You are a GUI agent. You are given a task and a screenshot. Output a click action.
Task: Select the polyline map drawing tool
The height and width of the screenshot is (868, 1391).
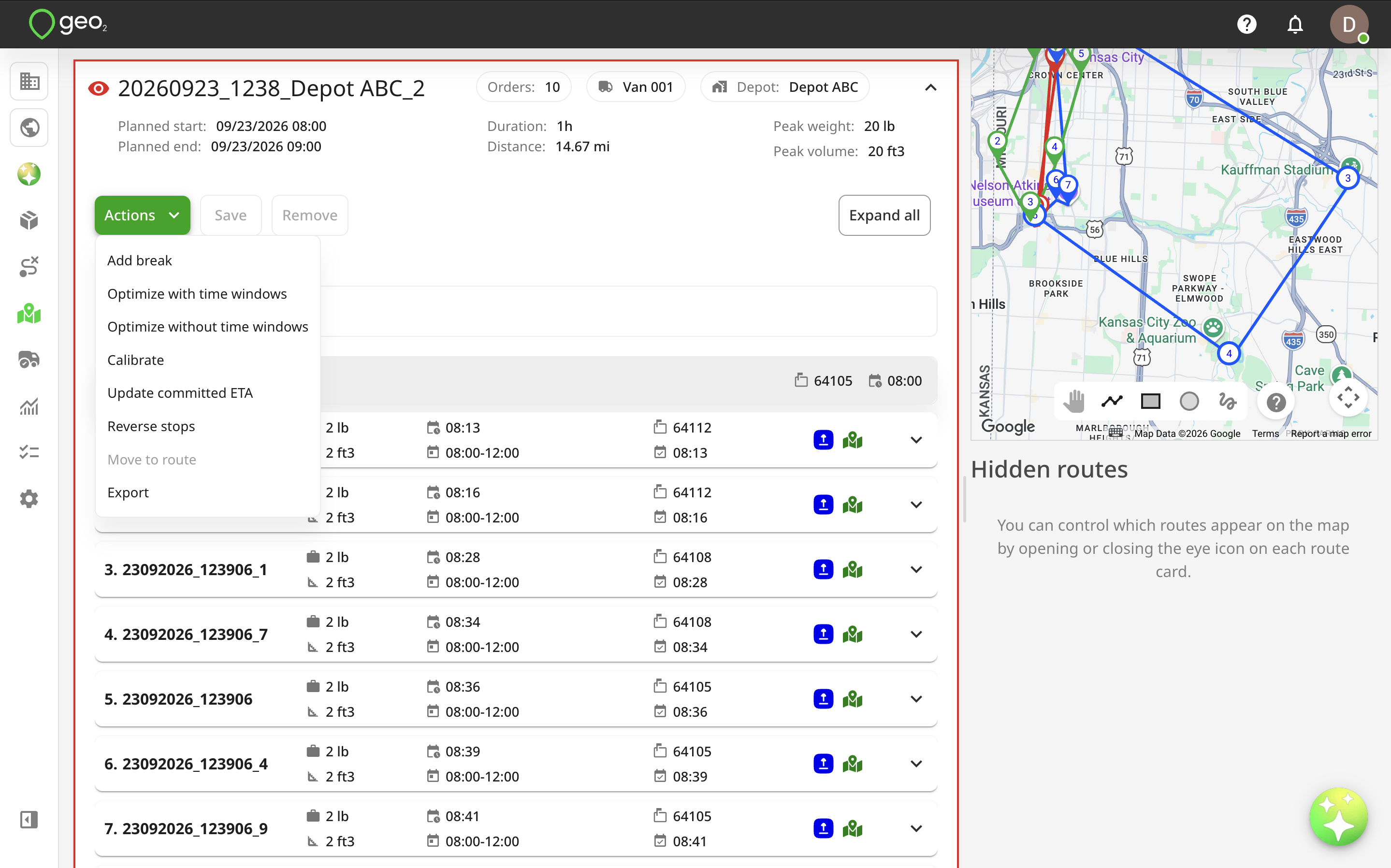(x=1112, y=401)
